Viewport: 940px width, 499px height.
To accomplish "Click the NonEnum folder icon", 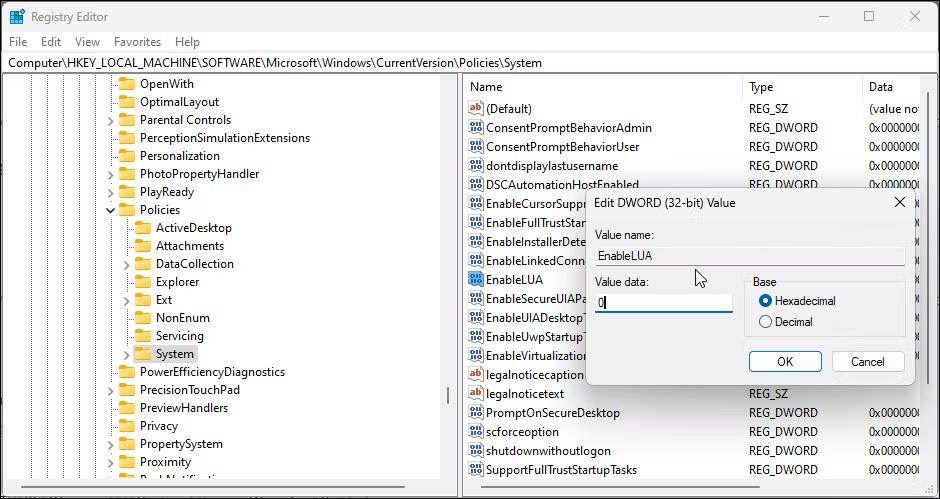I will tap(143, 318).
